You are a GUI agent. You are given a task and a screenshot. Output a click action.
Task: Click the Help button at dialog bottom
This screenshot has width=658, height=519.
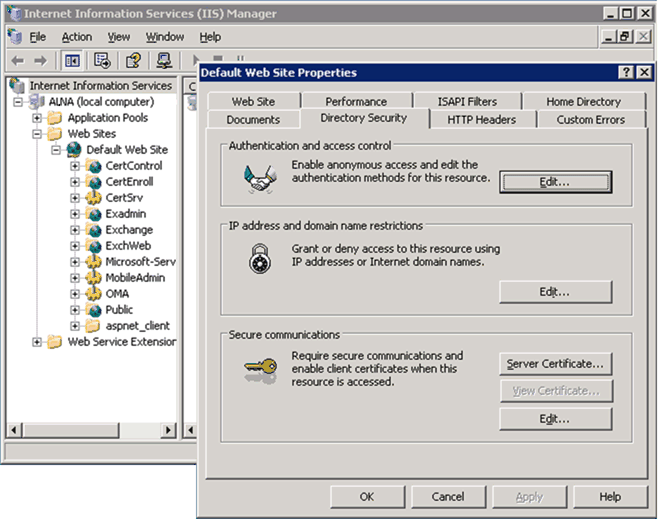click(x=610, y=497)
